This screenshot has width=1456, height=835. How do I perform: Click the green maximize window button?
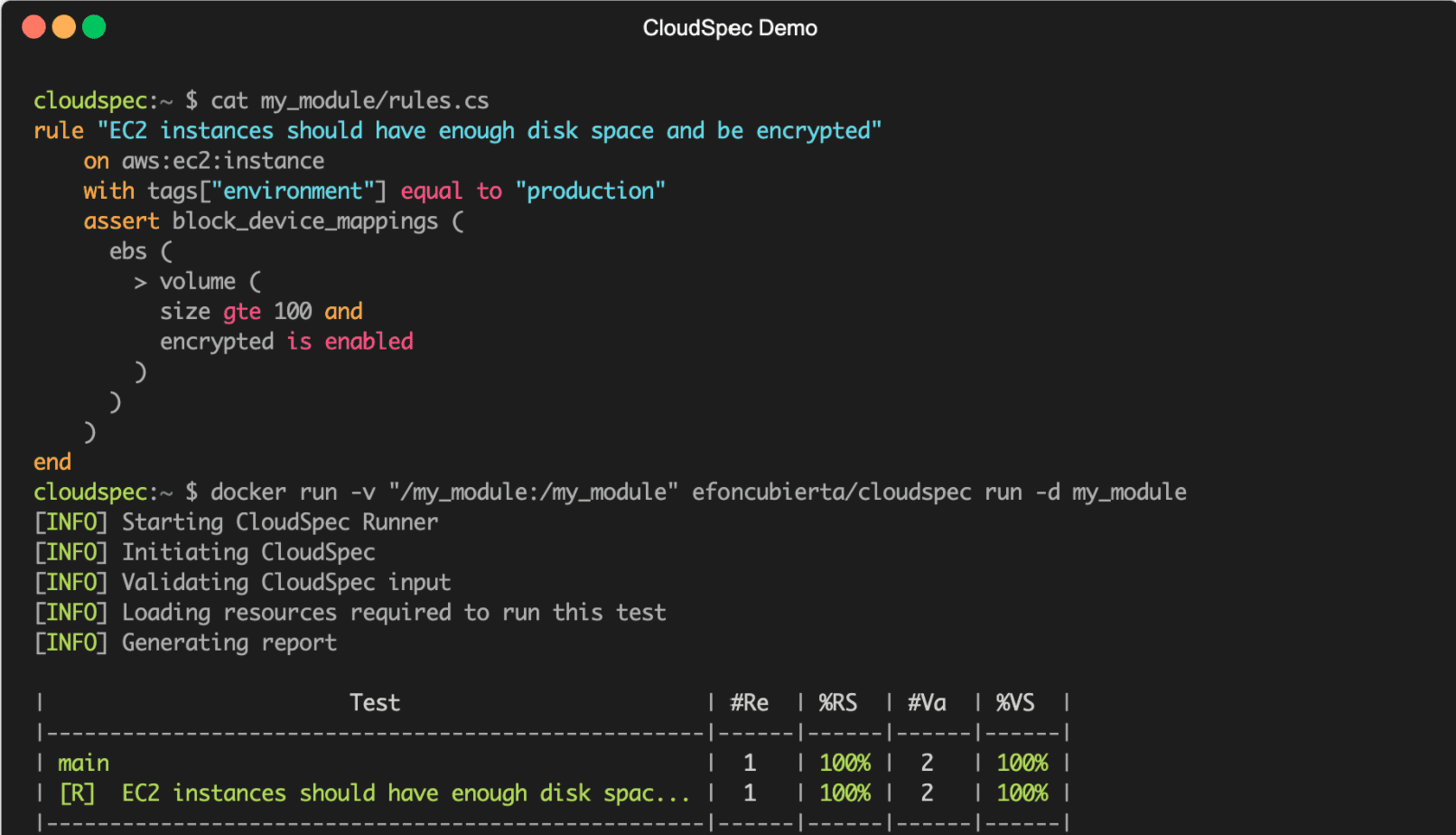94,27
